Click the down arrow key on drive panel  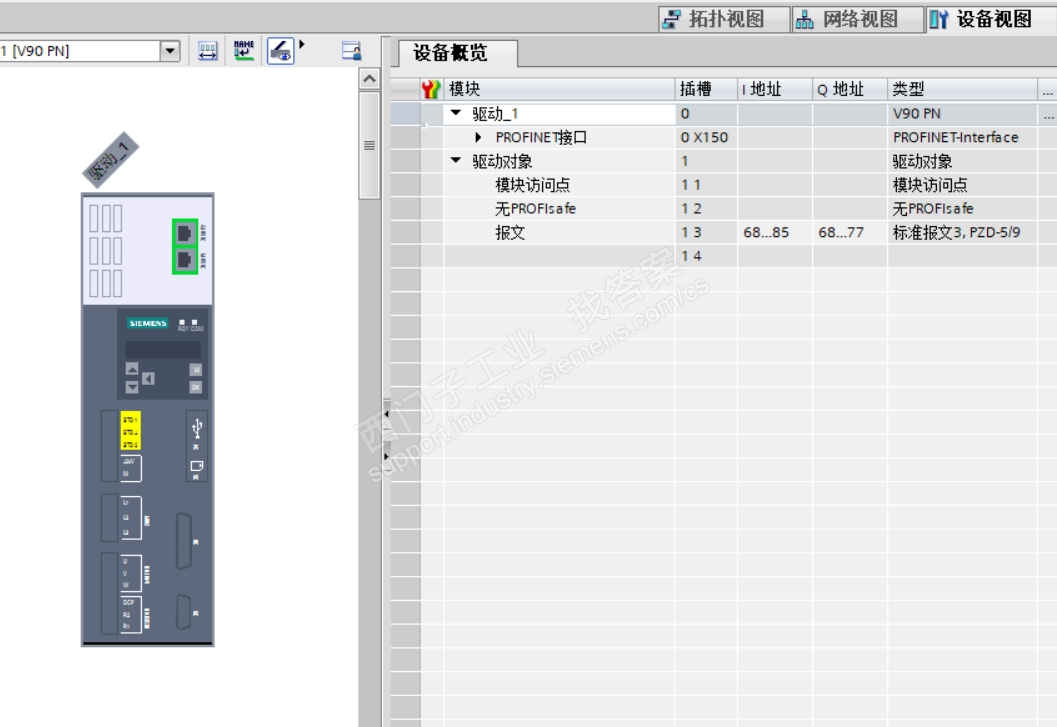tap(132, 387)
